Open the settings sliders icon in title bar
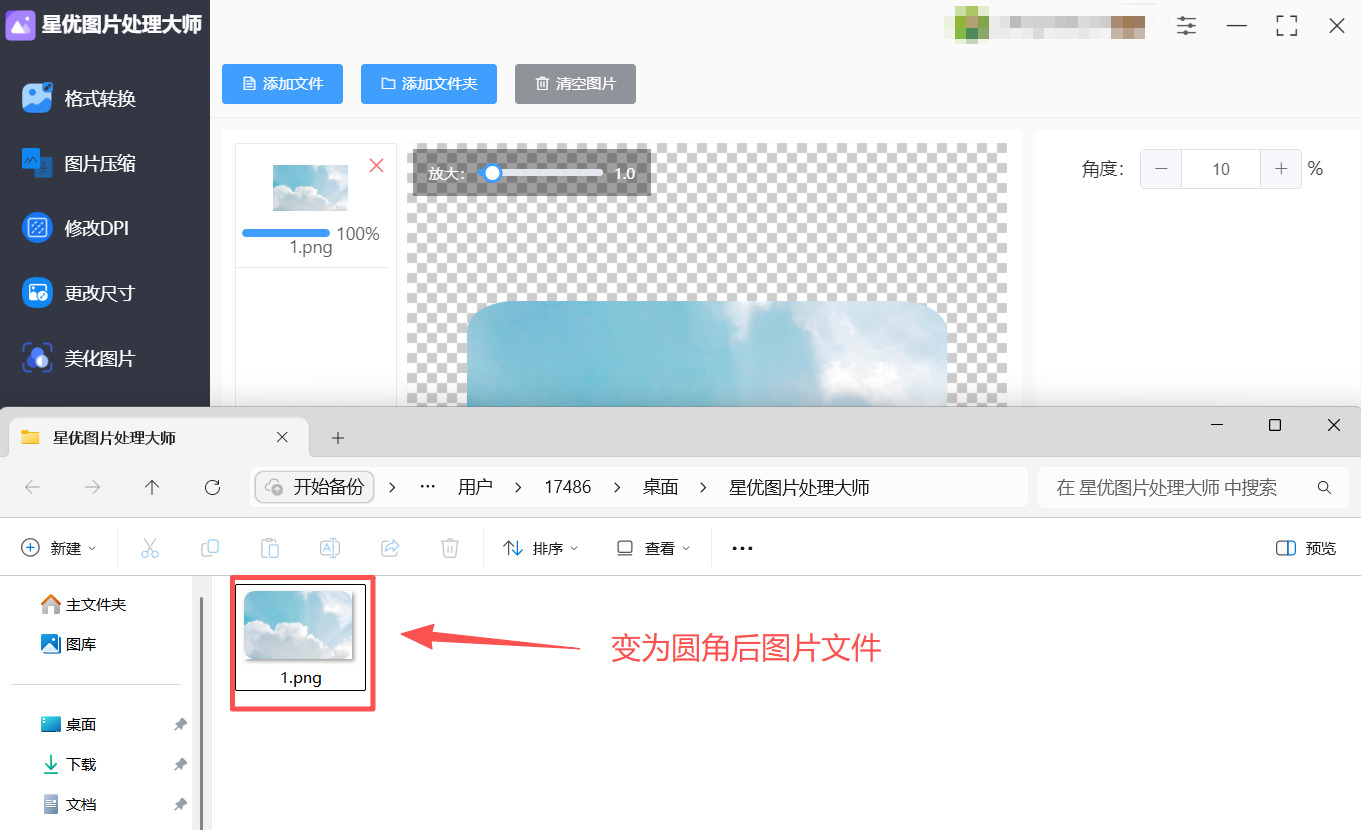 point(1187,26)
